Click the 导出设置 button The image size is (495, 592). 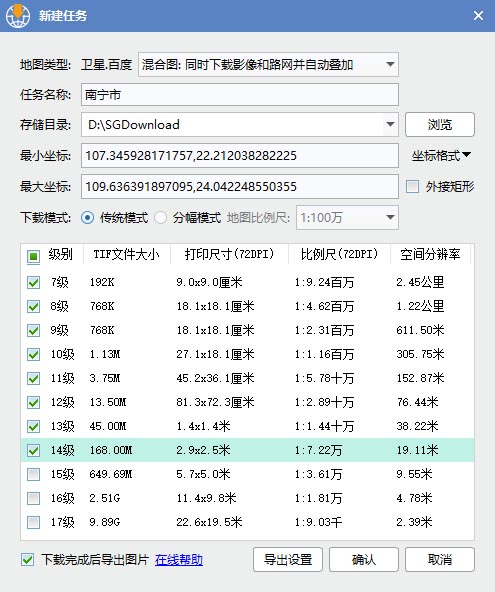click(288, 560)
